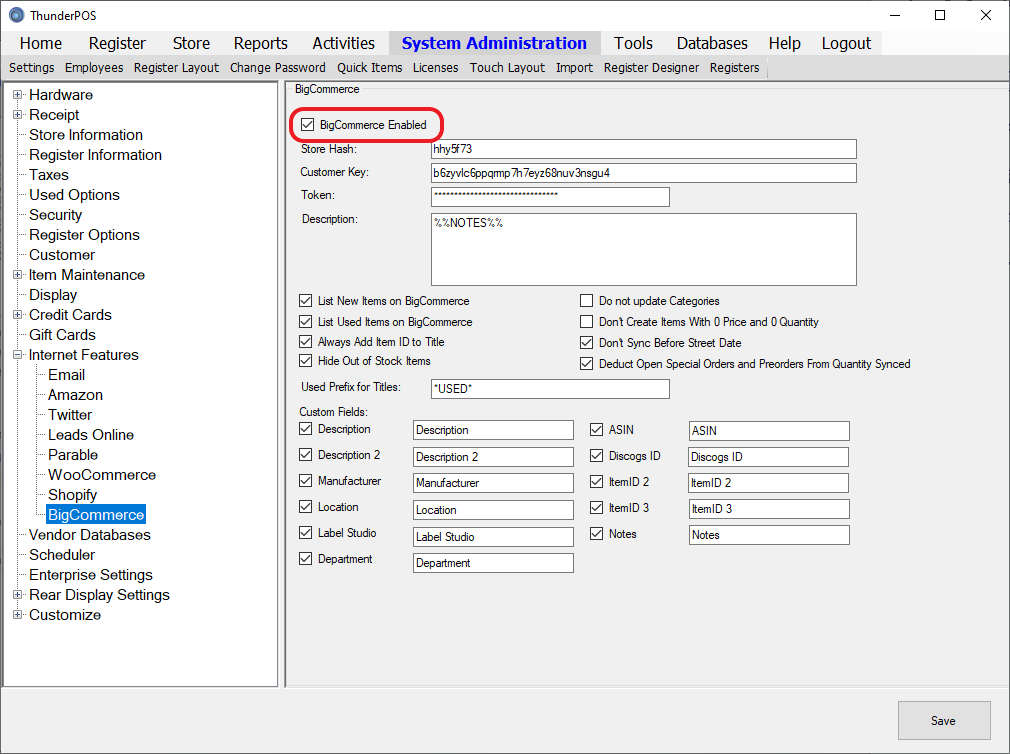Expand the Receipt tree node
Viewport: 1010px width, 754px height.
18,115
